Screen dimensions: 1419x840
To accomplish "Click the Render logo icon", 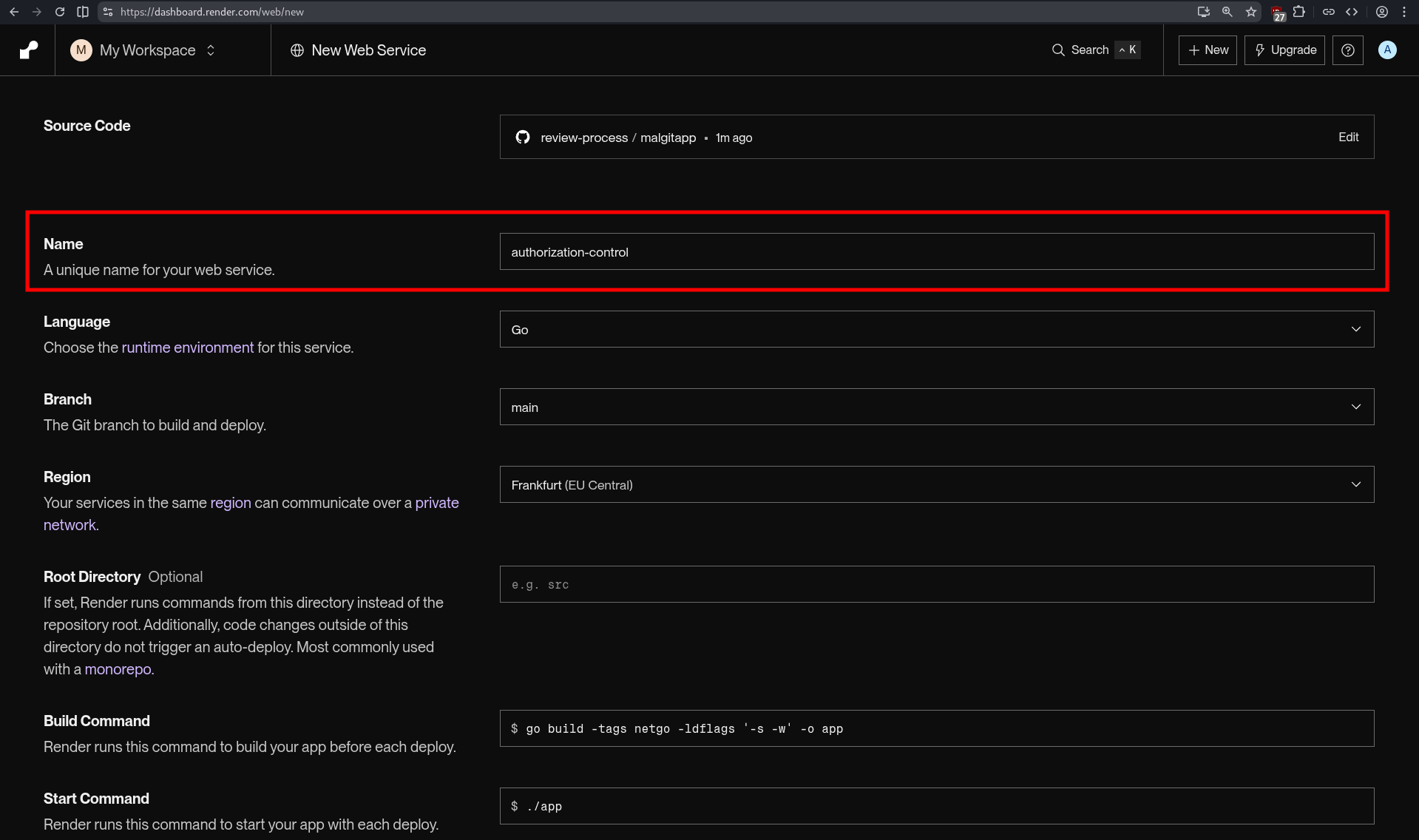I will point(27,50).
